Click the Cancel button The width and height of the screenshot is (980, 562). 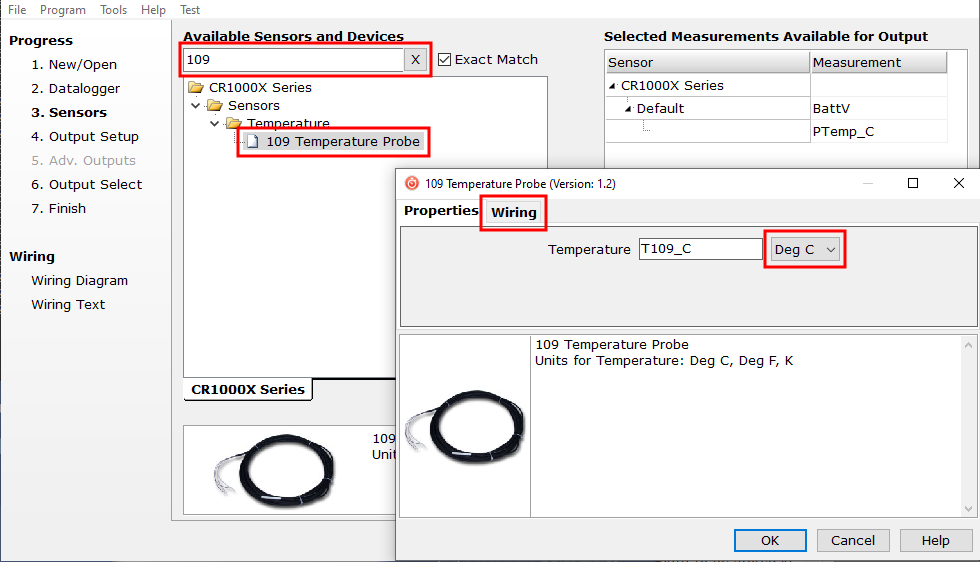853,540
